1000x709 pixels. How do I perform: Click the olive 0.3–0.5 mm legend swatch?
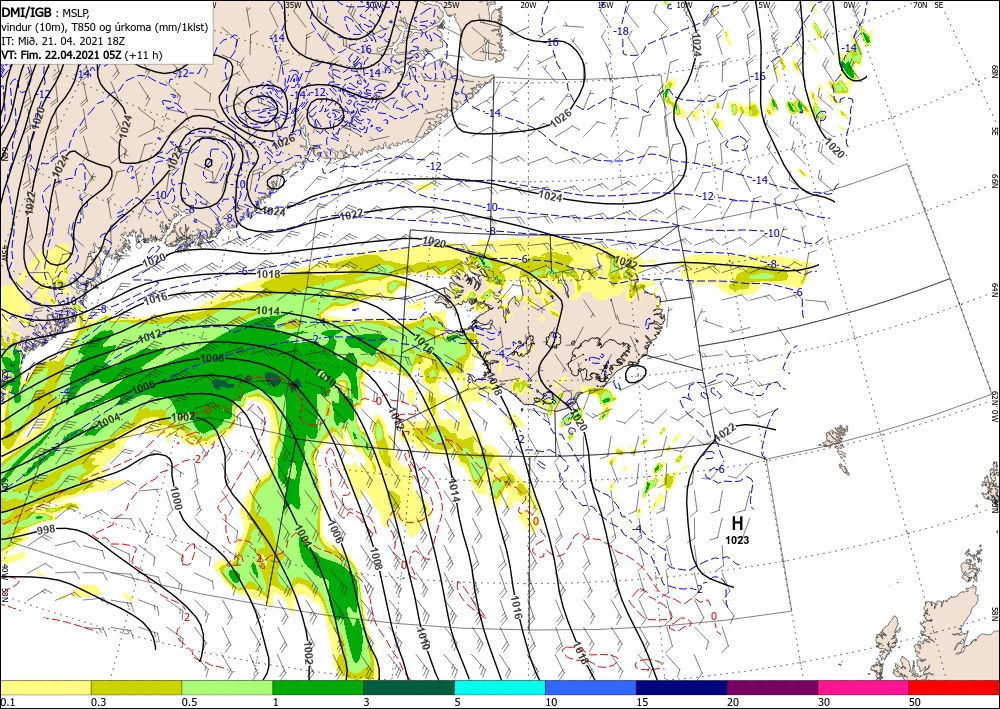click(136, 687)
